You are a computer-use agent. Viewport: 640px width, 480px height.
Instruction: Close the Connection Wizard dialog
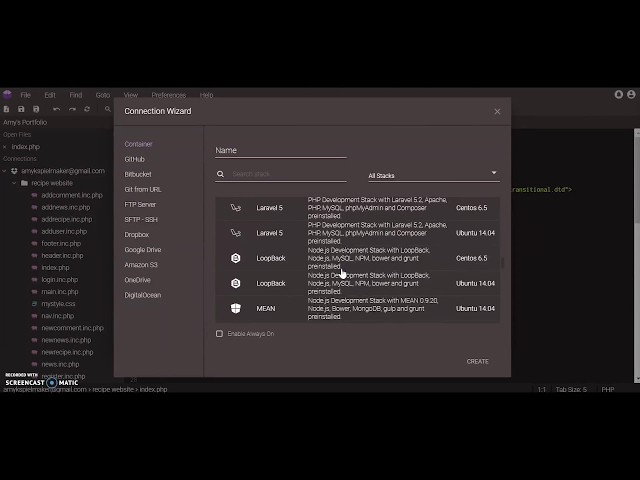coord(497,111)
